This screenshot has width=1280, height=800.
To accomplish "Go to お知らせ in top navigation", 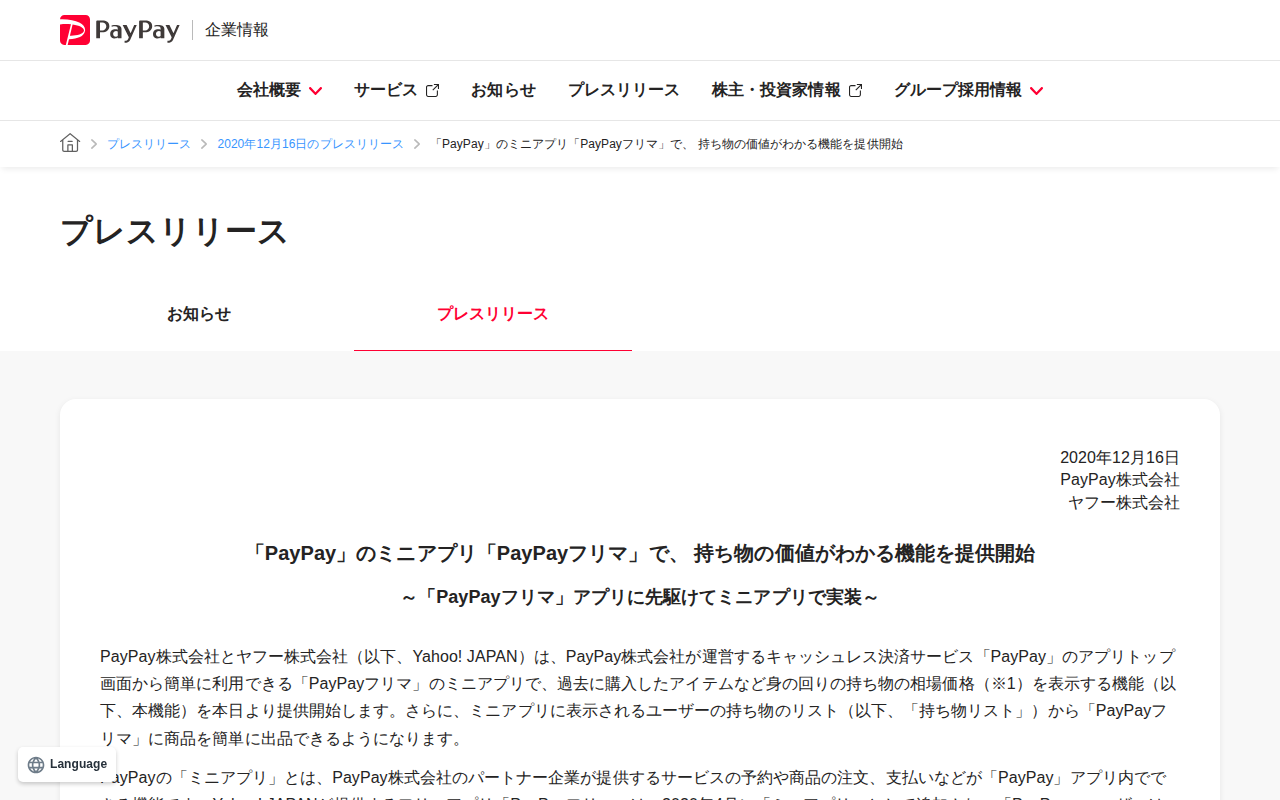I will tap(503, 90).
